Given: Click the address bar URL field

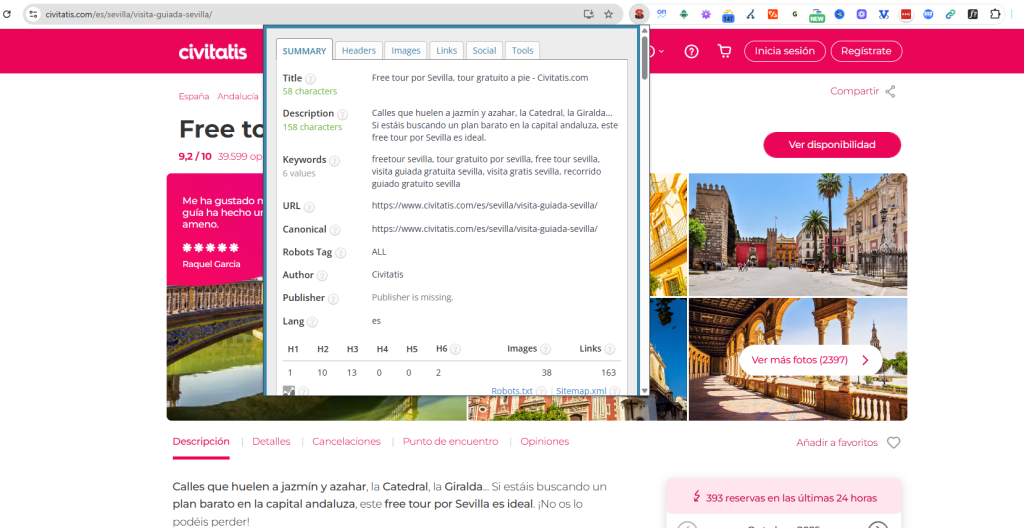Looking at the screenshot, I should click(300, 14).
